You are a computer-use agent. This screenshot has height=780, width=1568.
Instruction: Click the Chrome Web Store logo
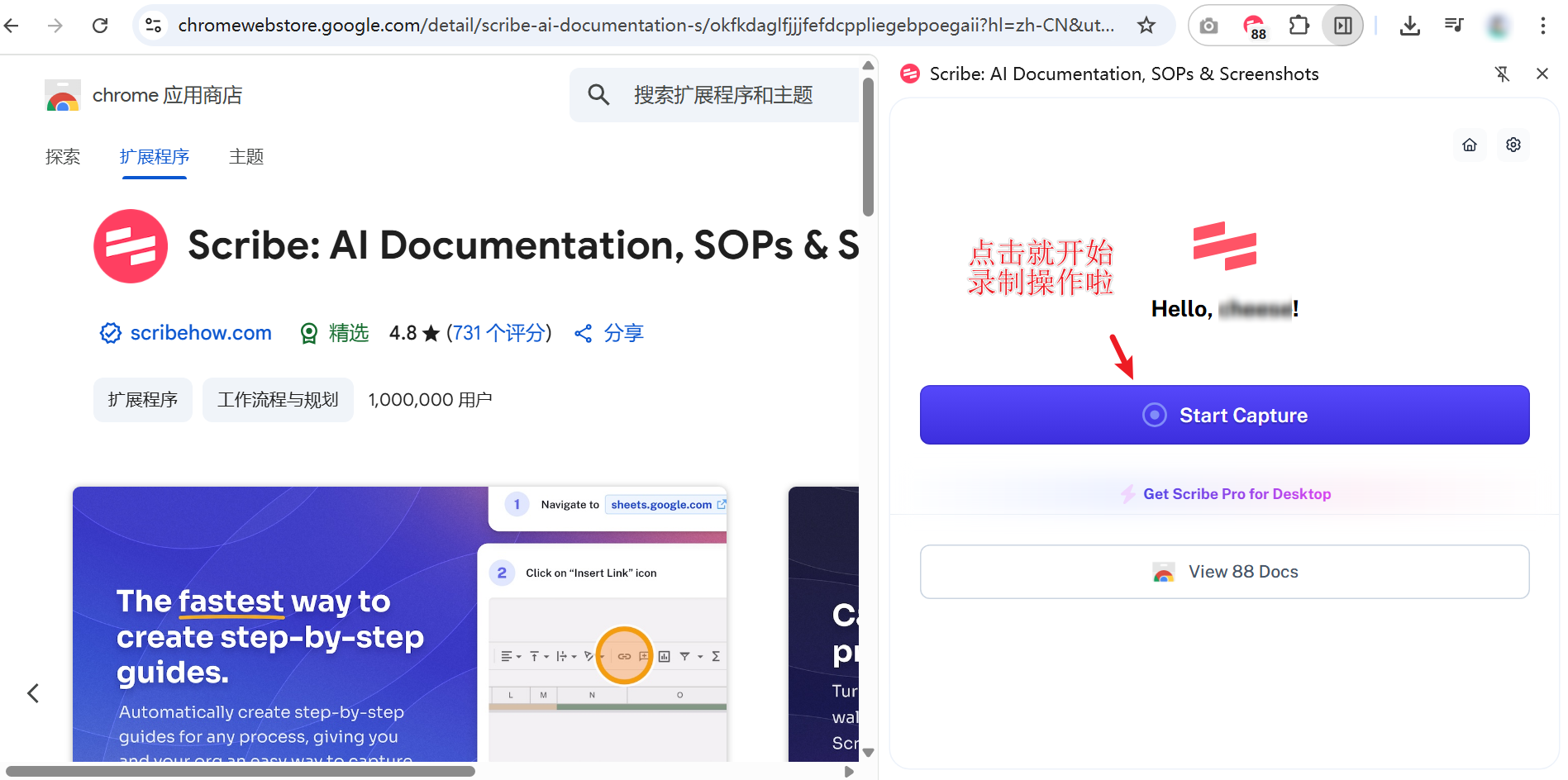point(63,95)
